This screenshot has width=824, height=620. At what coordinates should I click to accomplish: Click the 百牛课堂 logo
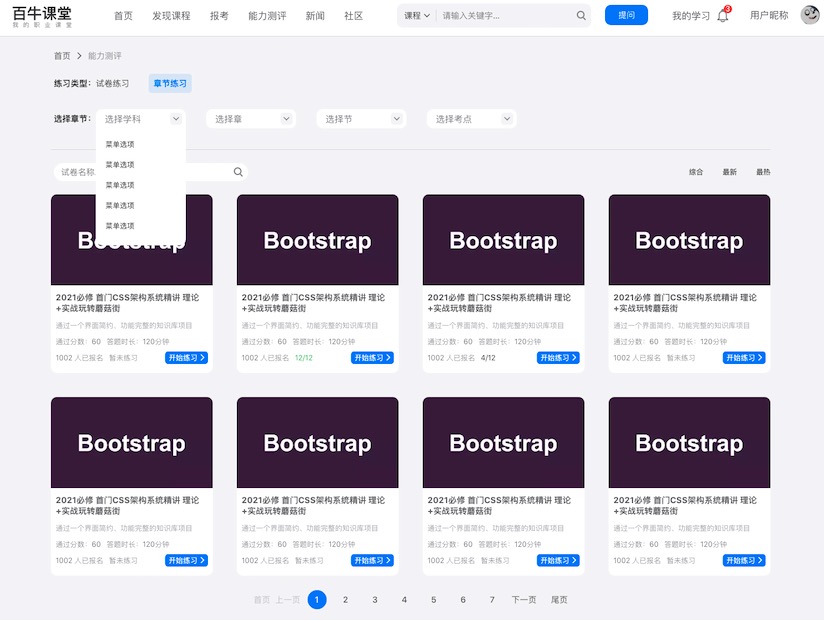[x=42, y=16]
